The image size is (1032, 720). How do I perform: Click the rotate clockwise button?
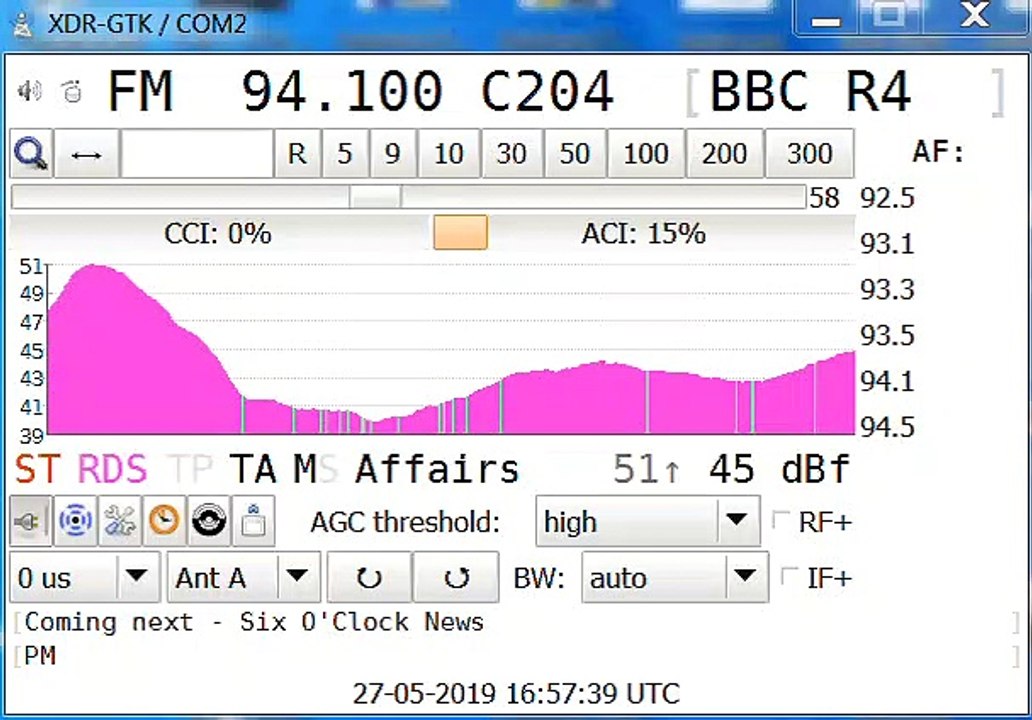pos(456,578)
